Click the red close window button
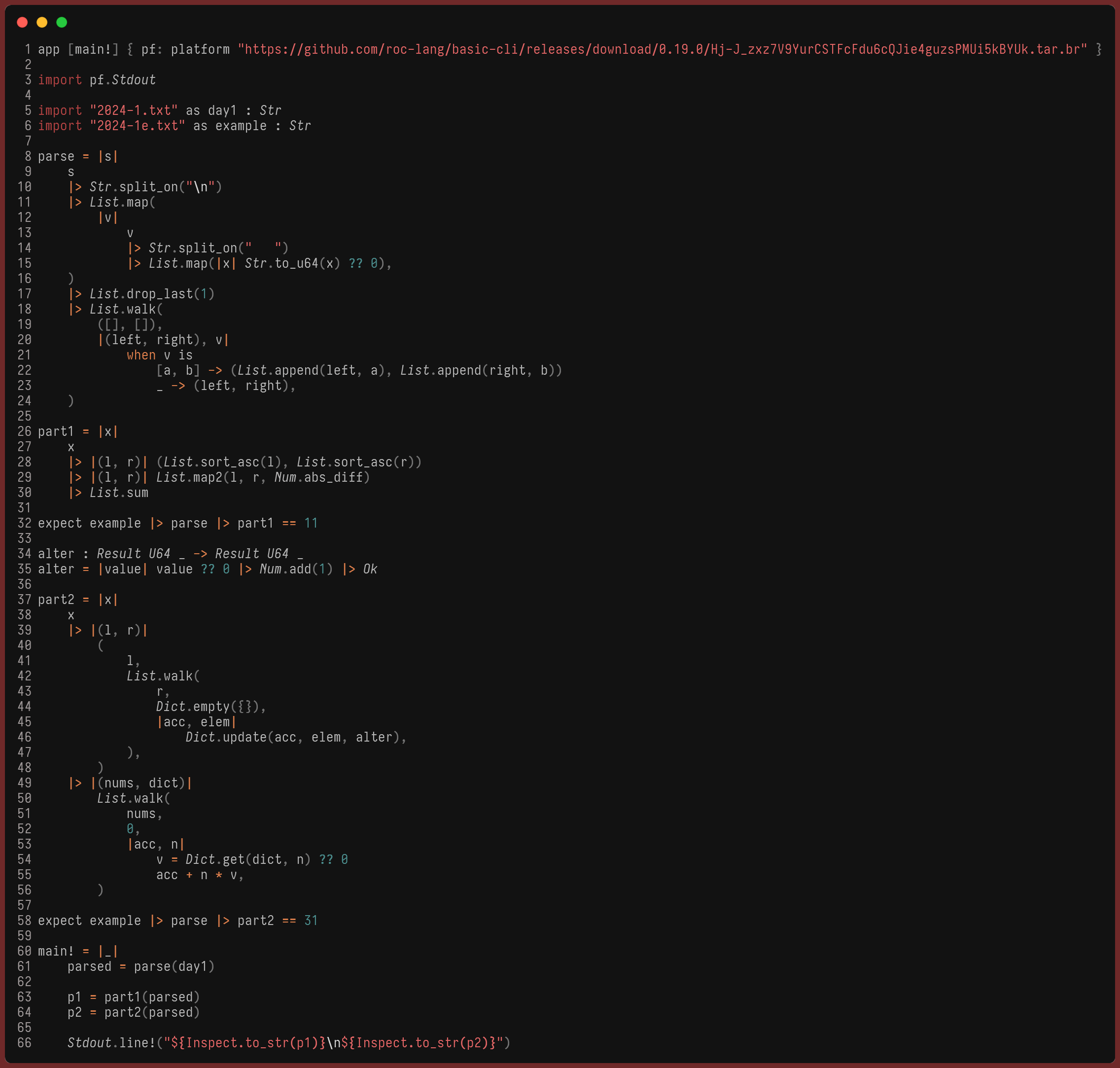The width and height of the screenshot is (1120, 1068). (22, 22)
